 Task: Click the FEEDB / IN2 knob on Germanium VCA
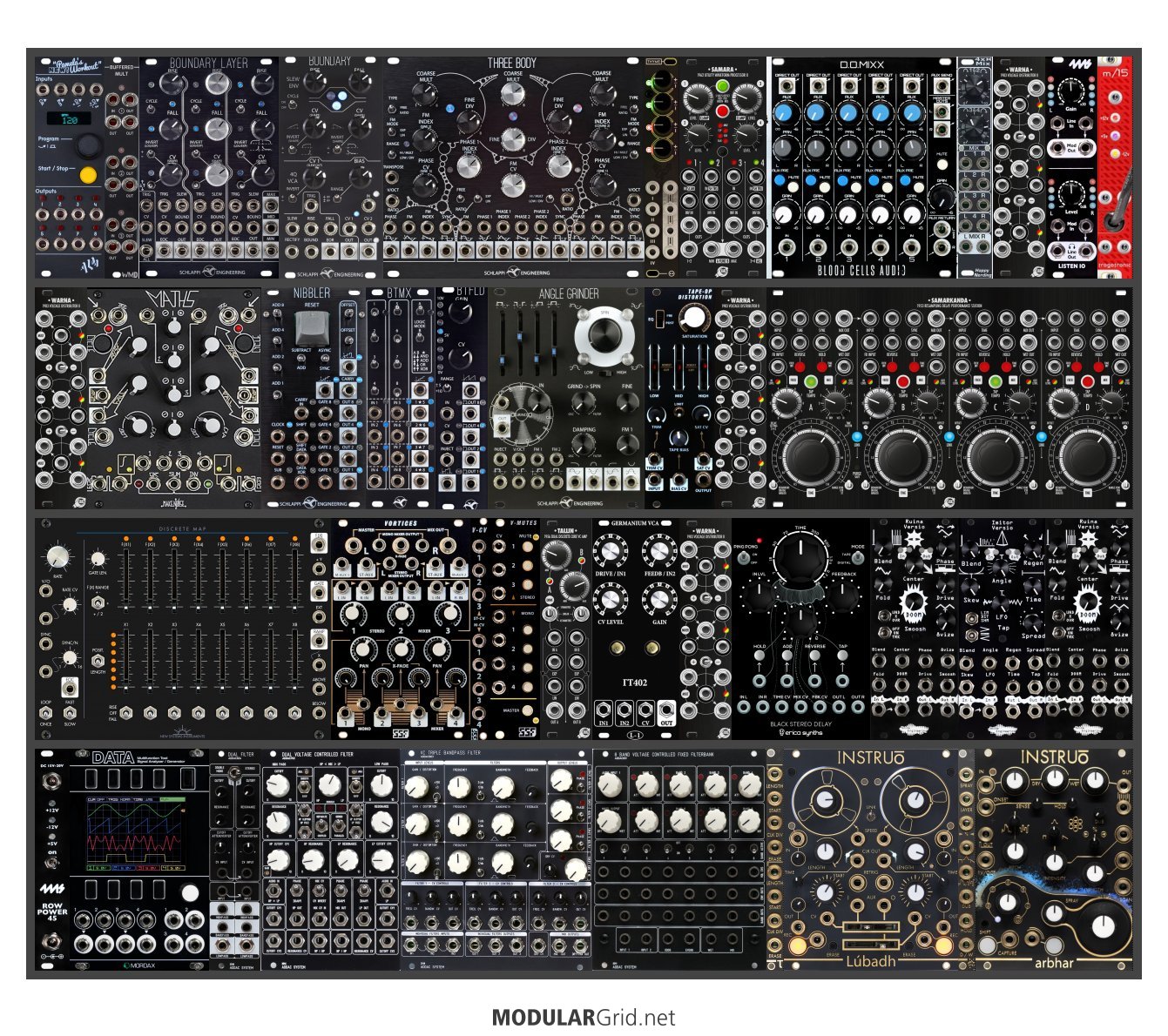click(659, 552)
